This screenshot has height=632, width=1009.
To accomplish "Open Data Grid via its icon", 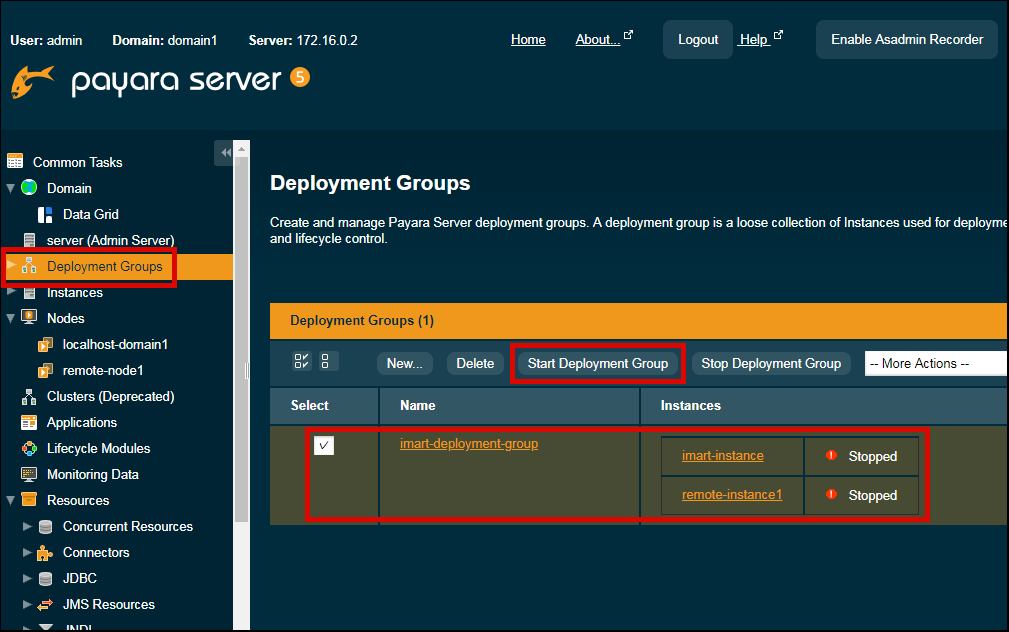I will tap(43, 214).
